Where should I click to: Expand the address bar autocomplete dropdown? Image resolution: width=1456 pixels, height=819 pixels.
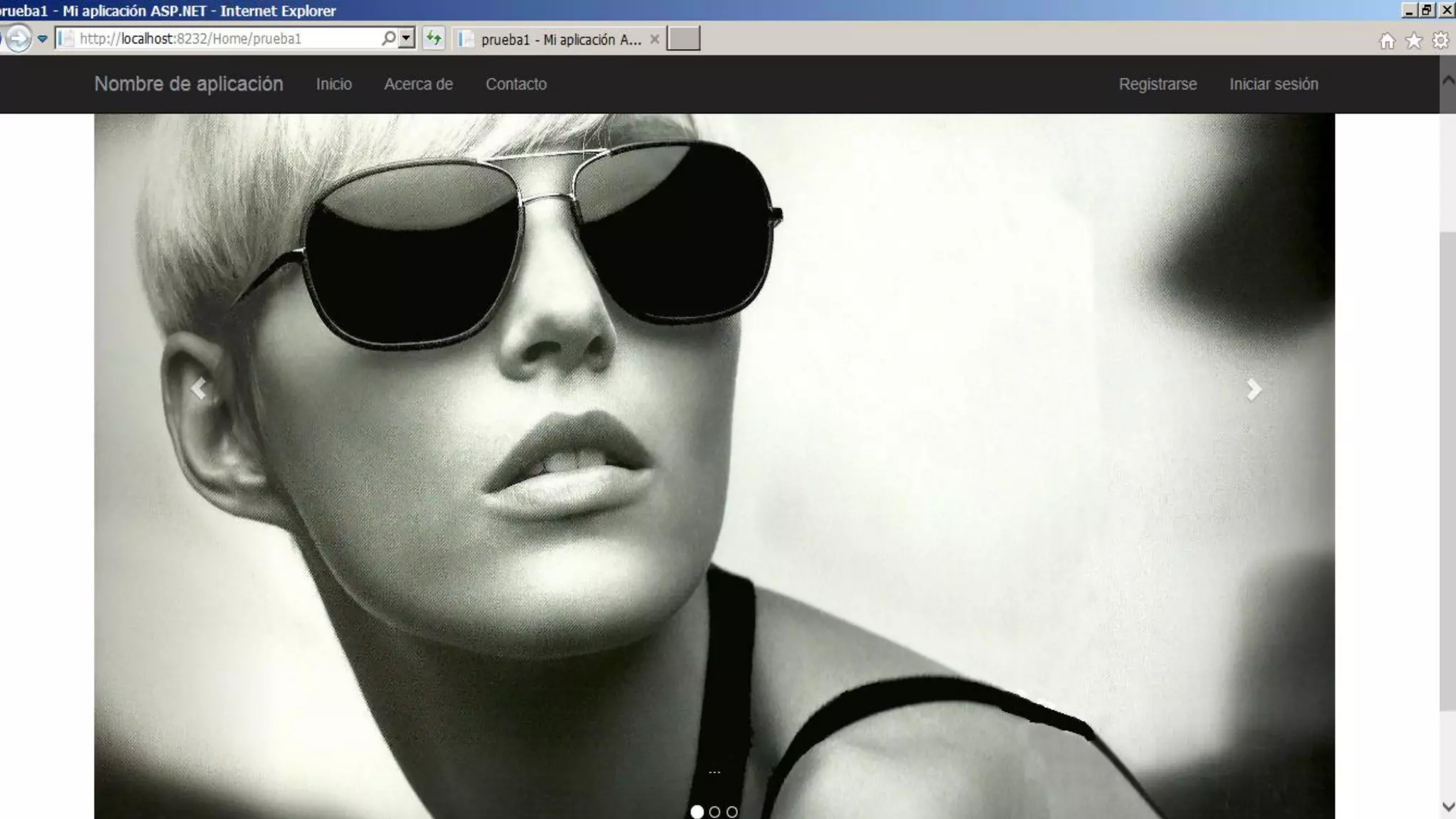pos(407,38)
